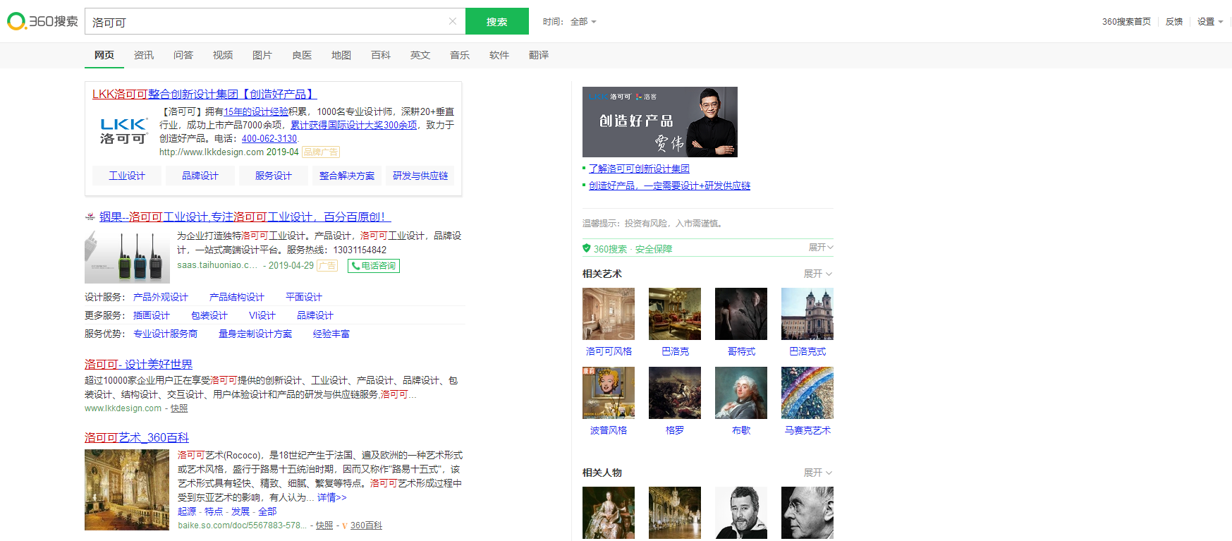This screenshot has height=541, width=1232.
Task: Expand the 安全保障 展开 chevron
Action: point(820,247)
